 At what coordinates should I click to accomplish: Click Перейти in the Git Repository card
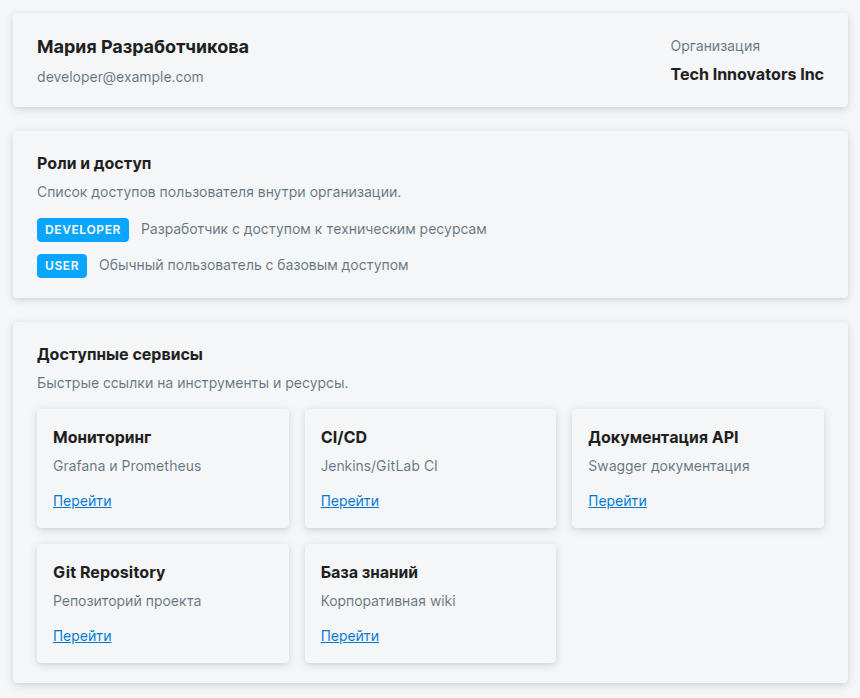(82, 636)
